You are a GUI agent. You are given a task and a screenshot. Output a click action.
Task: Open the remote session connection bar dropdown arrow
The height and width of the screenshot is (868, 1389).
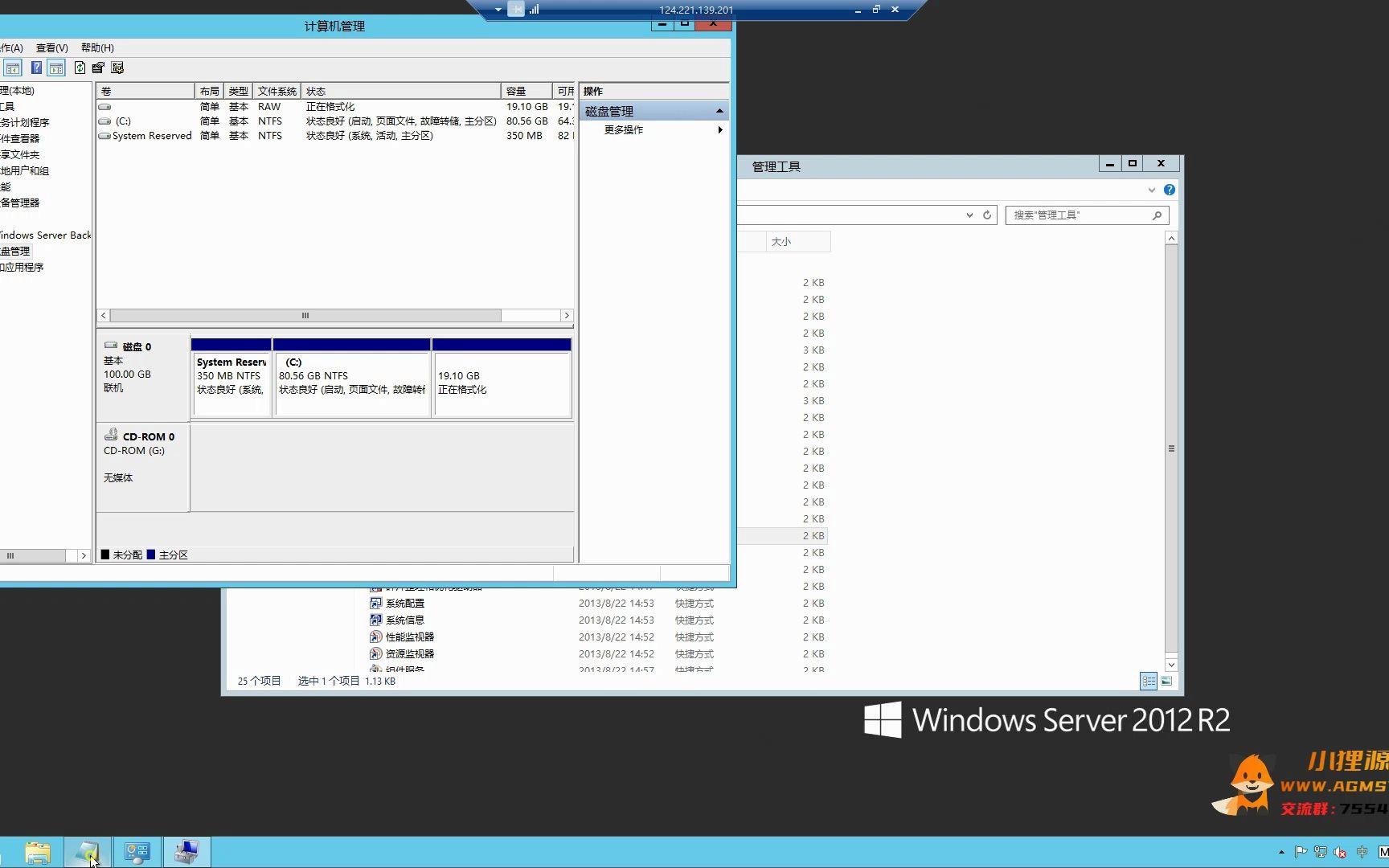(x=498, y=10)
